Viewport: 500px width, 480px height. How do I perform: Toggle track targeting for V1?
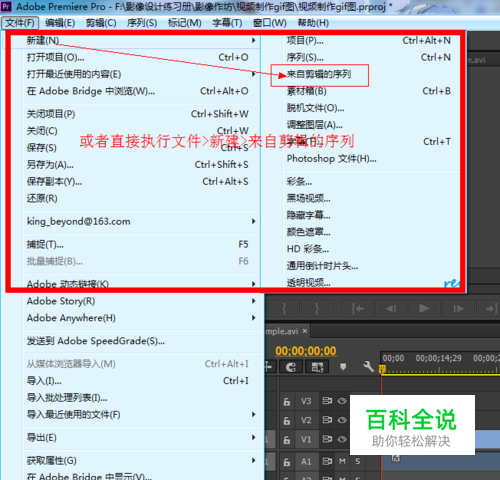click(x=306, y=440)
